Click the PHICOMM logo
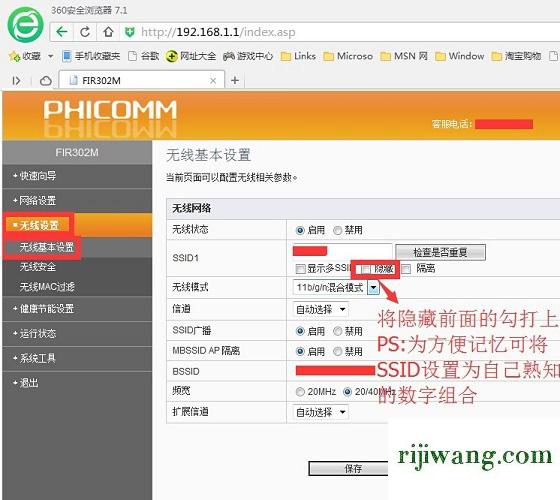This screenshot has width=560, height=500. pyautogui.click(x=110, y=110)
